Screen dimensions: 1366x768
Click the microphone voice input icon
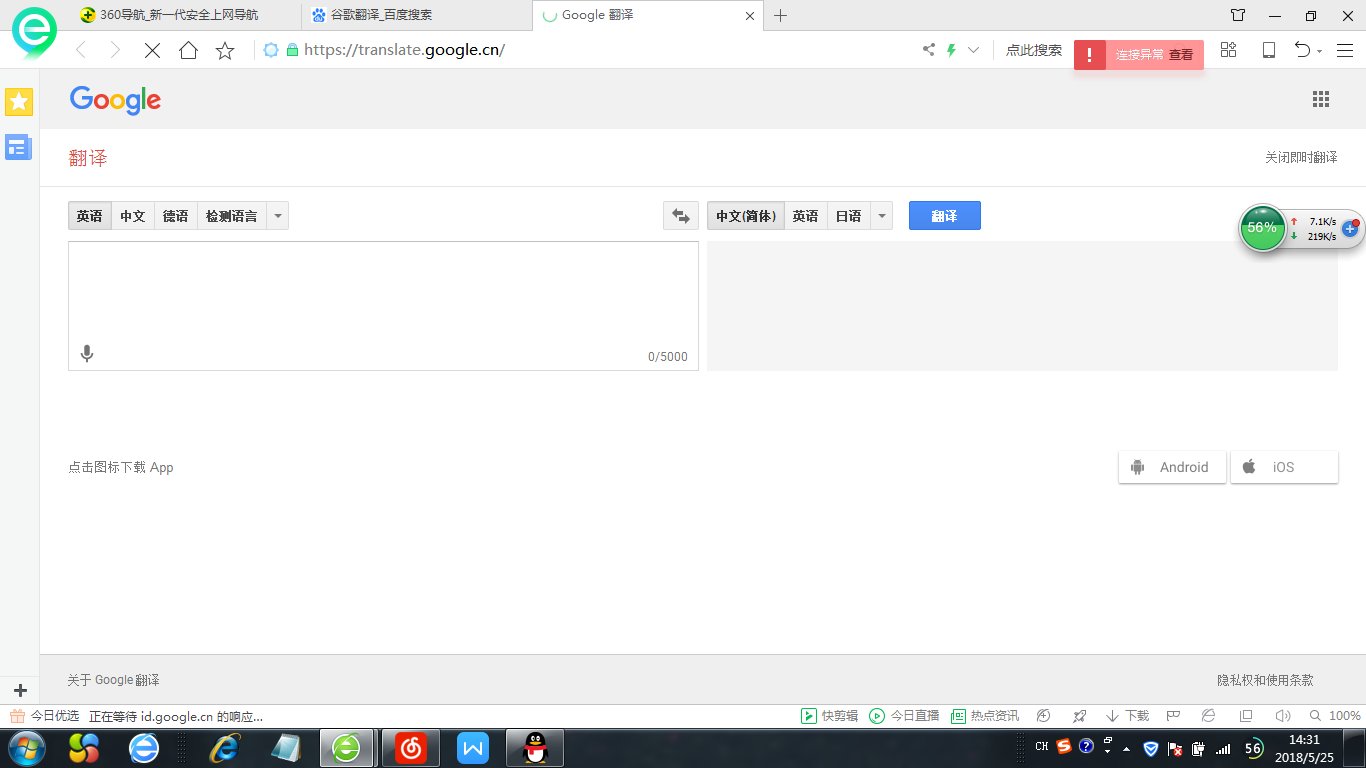pos(87,353)
